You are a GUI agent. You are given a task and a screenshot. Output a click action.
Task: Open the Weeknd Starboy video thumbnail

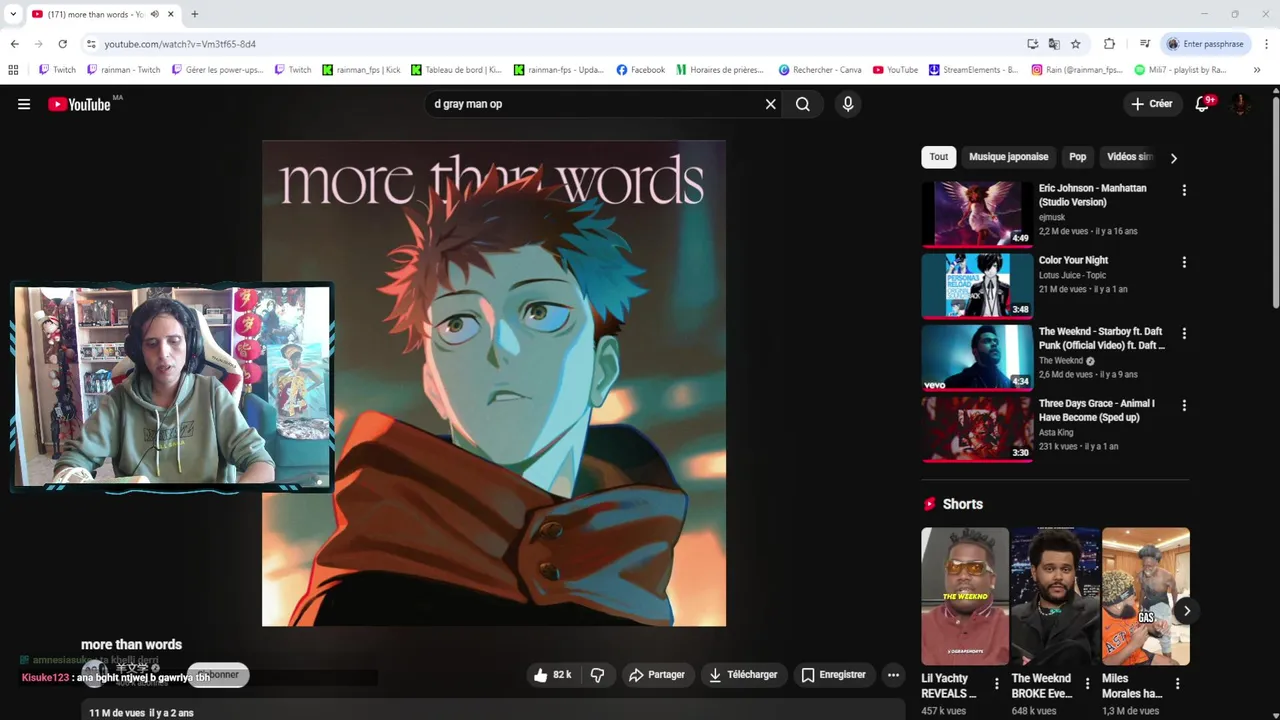coord(977,357)
